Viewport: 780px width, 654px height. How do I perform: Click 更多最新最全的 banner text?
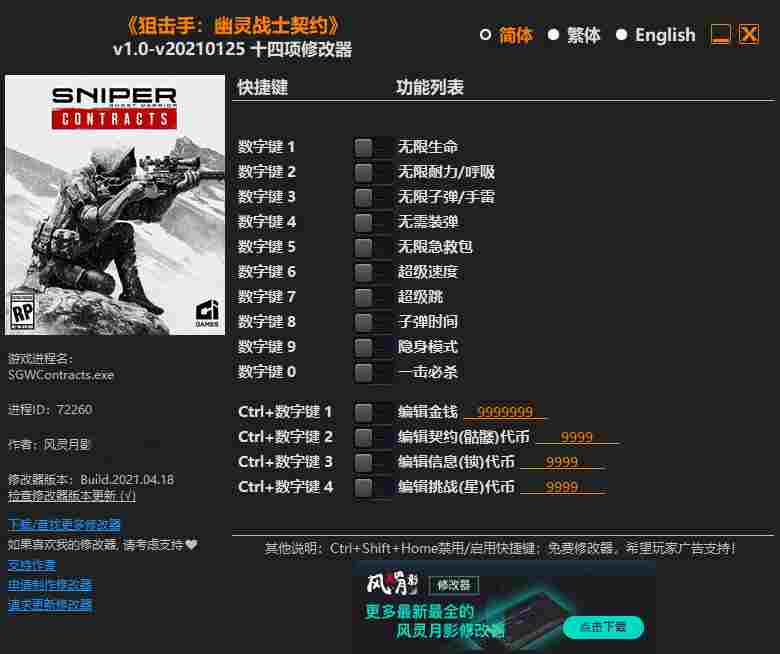coord(419,611)
